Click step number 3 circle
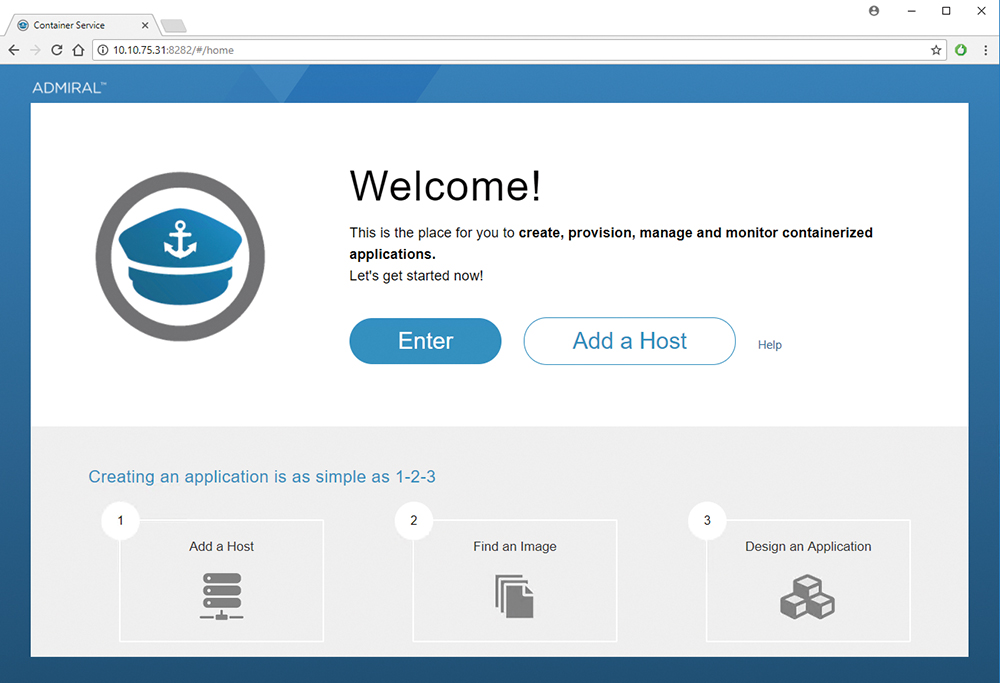The height and width of the screenshot is (683, 1000). click(707, 520)
